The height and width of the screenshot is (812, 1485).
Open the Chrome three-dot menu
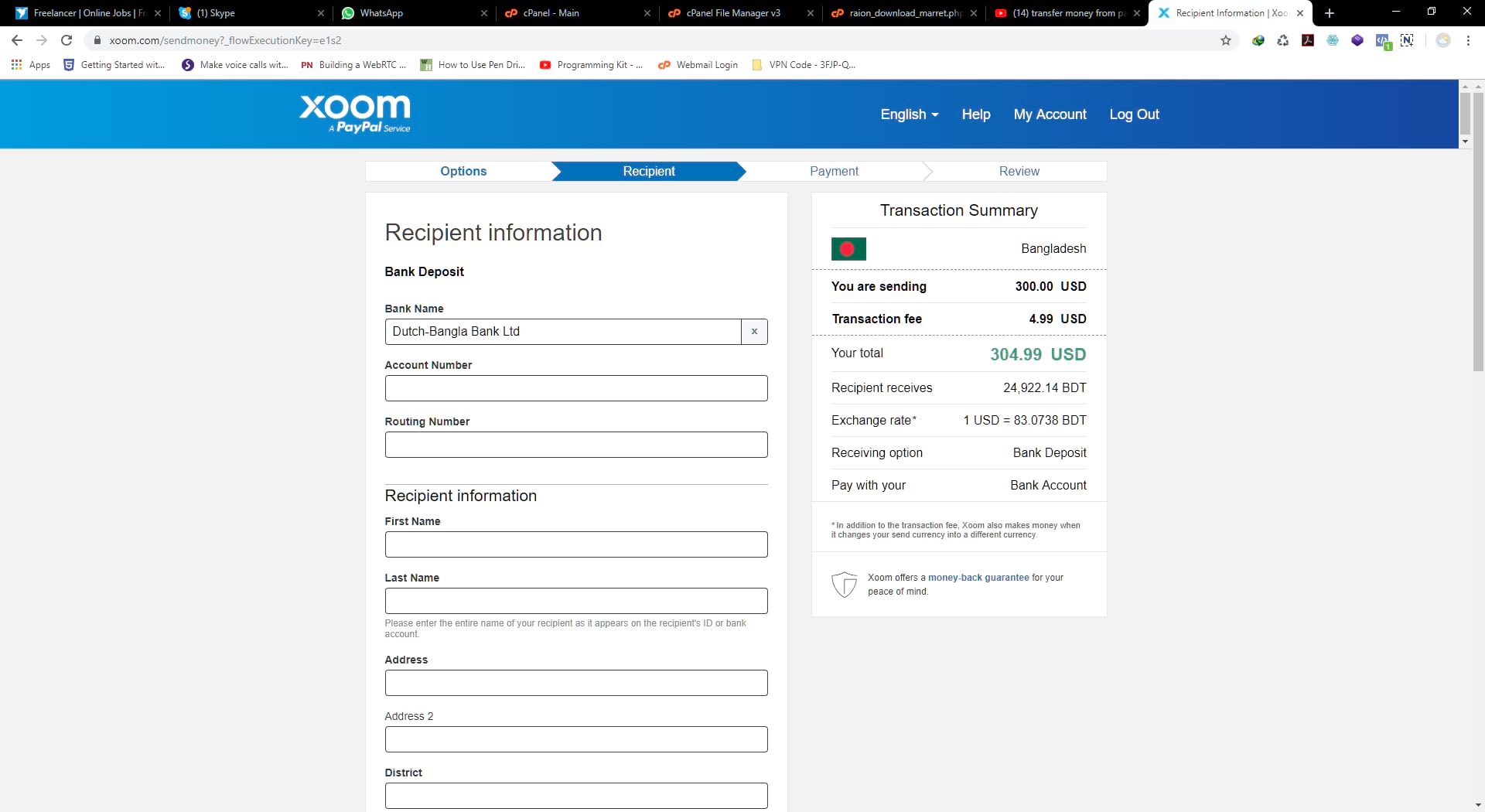[1468, 40]
